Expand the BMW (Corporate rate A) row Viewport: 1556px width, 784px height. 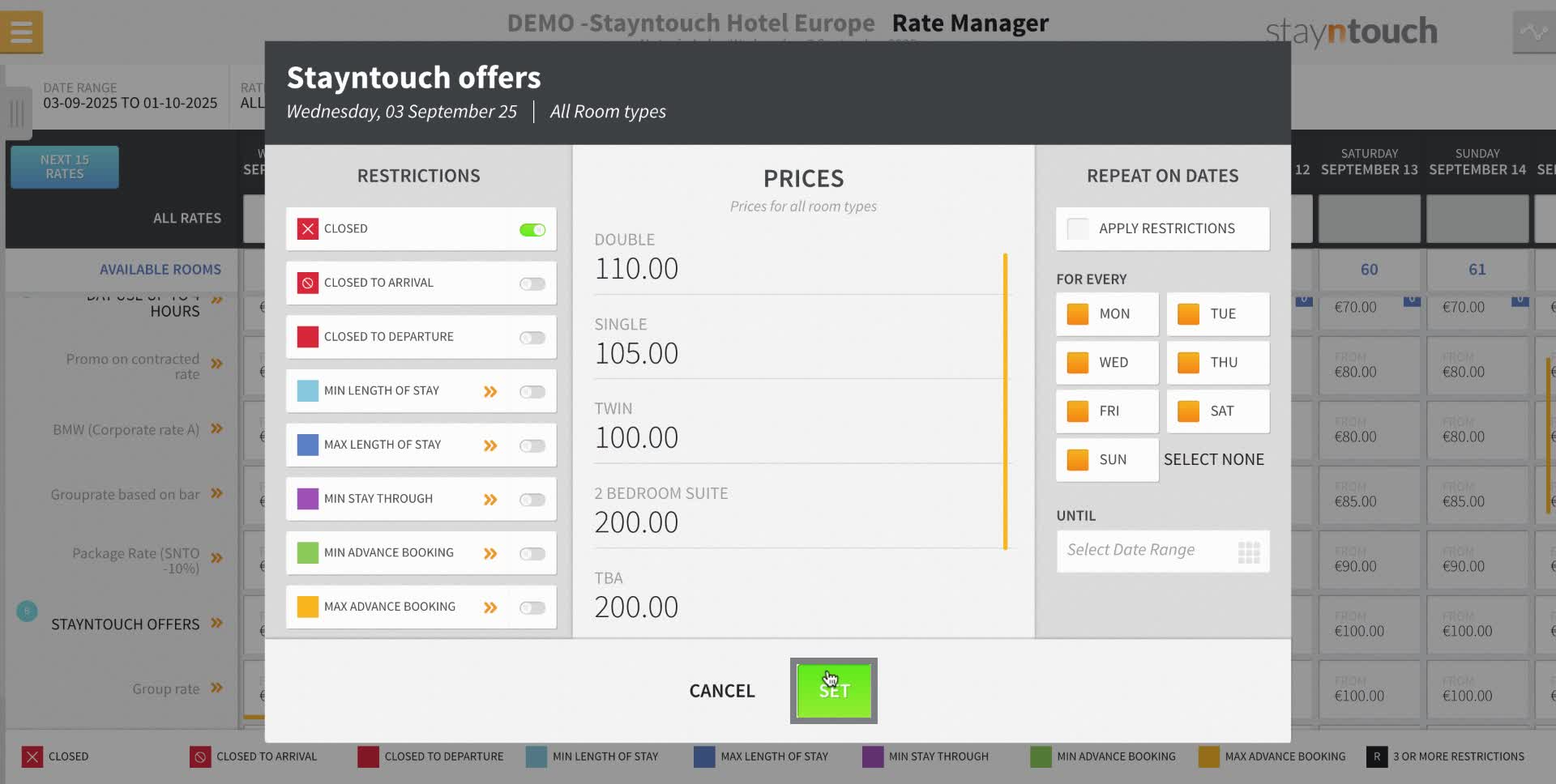[x=216, y=428]
